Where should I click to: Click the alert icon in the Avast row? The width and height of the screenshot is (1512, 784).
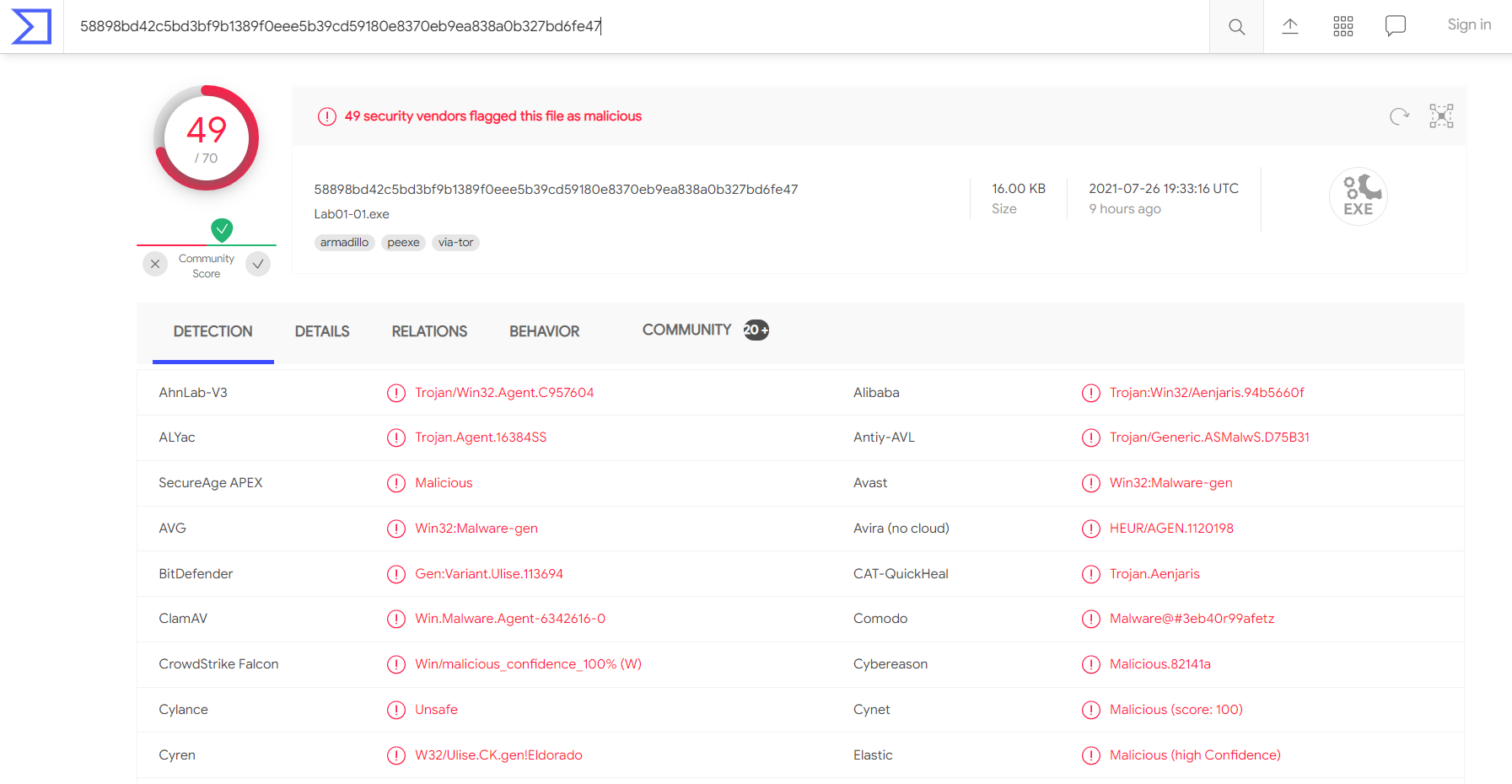coord(1091,483)
